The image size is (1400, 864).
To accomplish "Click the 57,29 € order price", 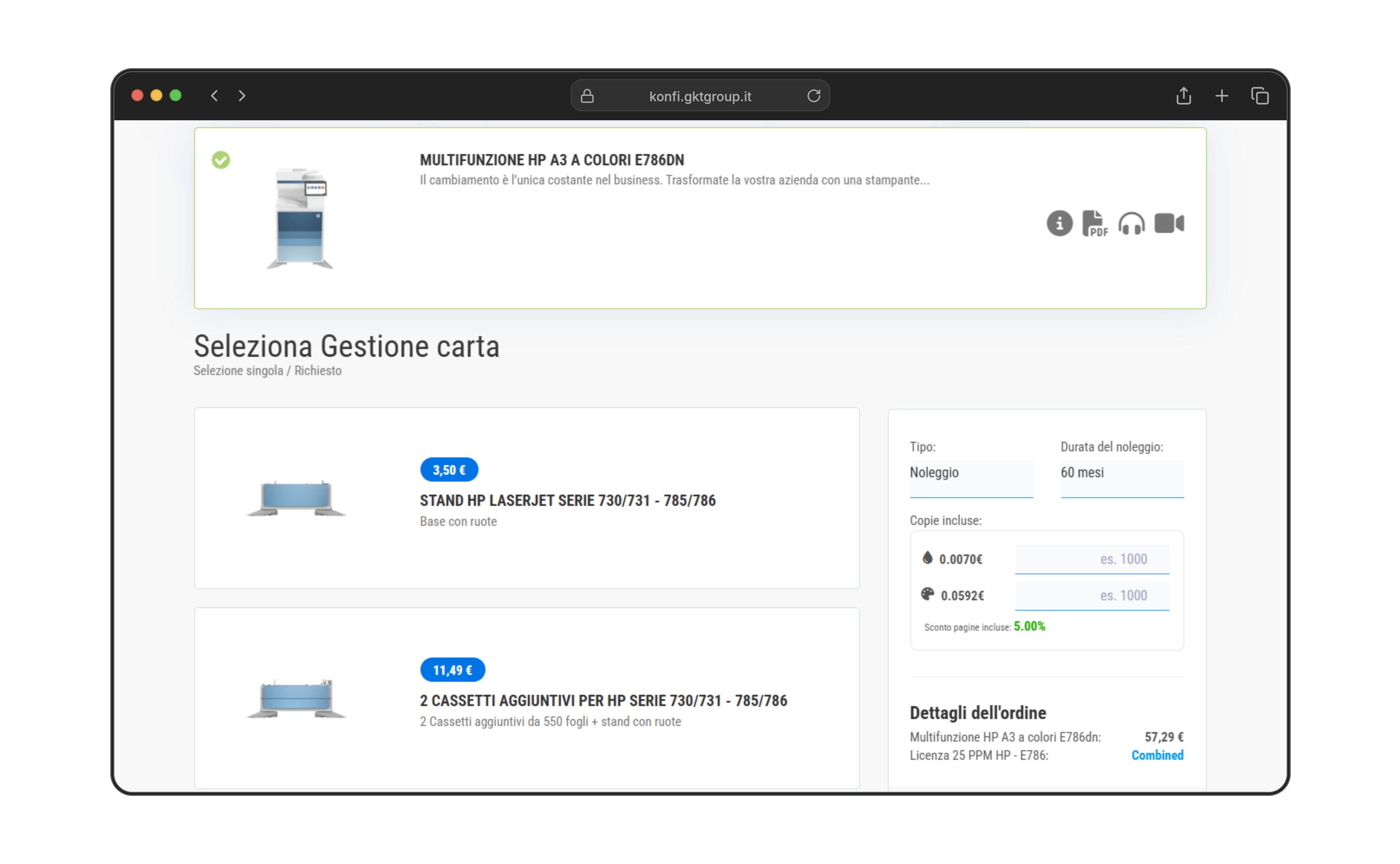I will [1164, 737].
